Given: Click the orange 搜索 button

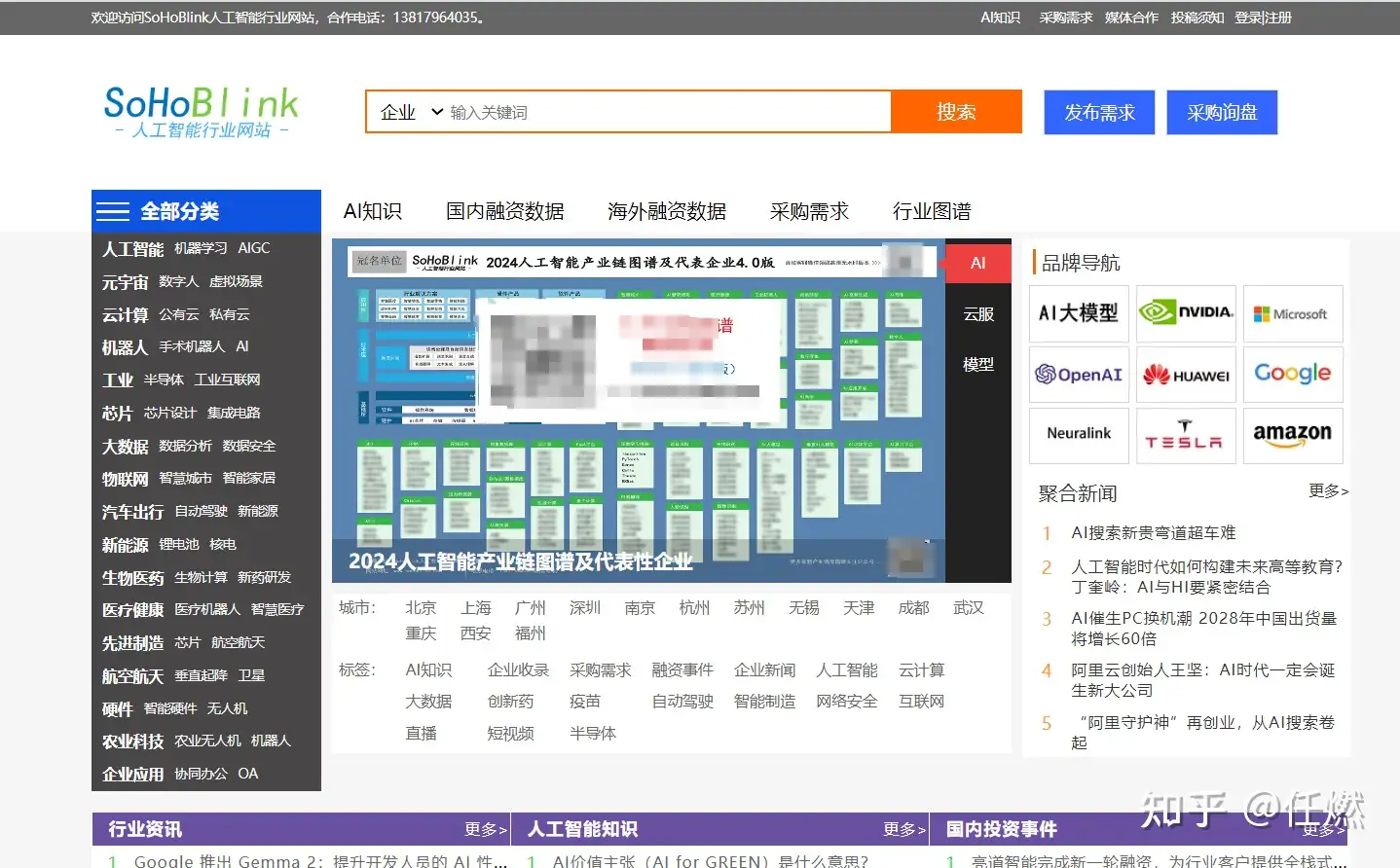Looking at the screenshot, I should 956,112.
